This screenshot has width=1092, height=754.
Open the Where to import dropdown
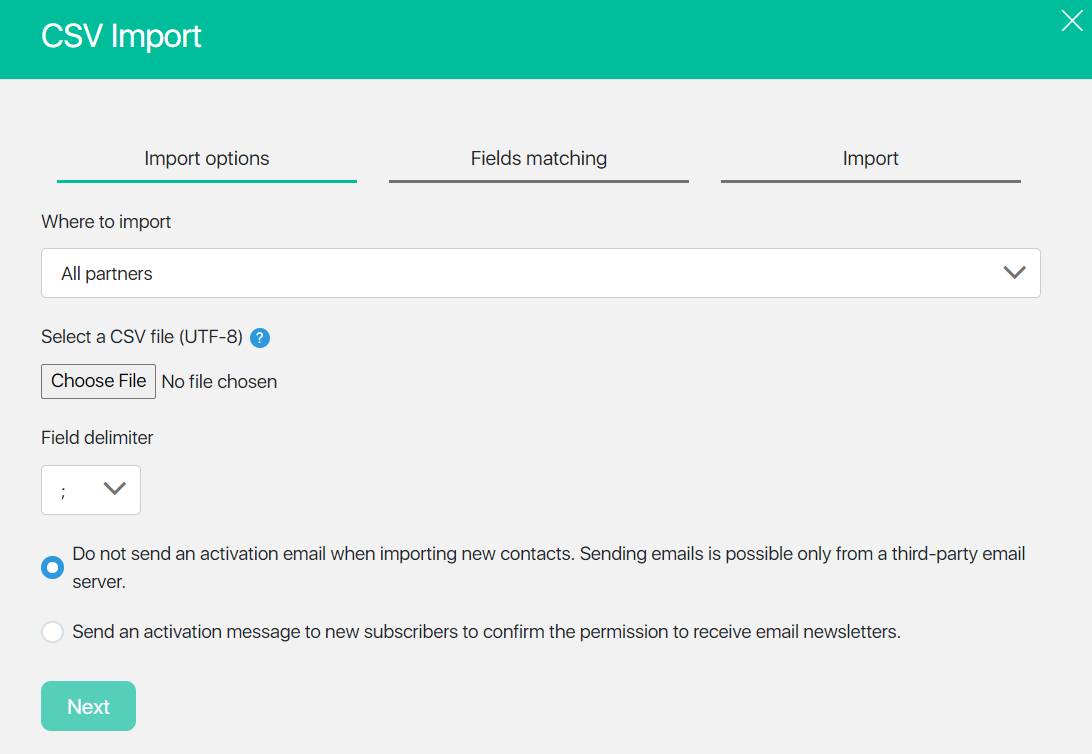tap(540, 273)
